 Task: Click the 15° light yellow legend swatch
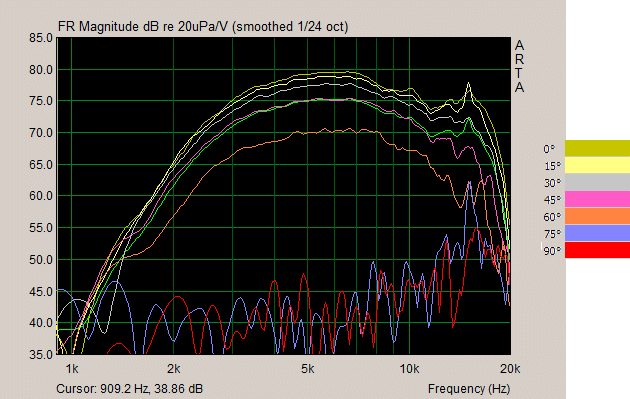(x=597, y=165)
